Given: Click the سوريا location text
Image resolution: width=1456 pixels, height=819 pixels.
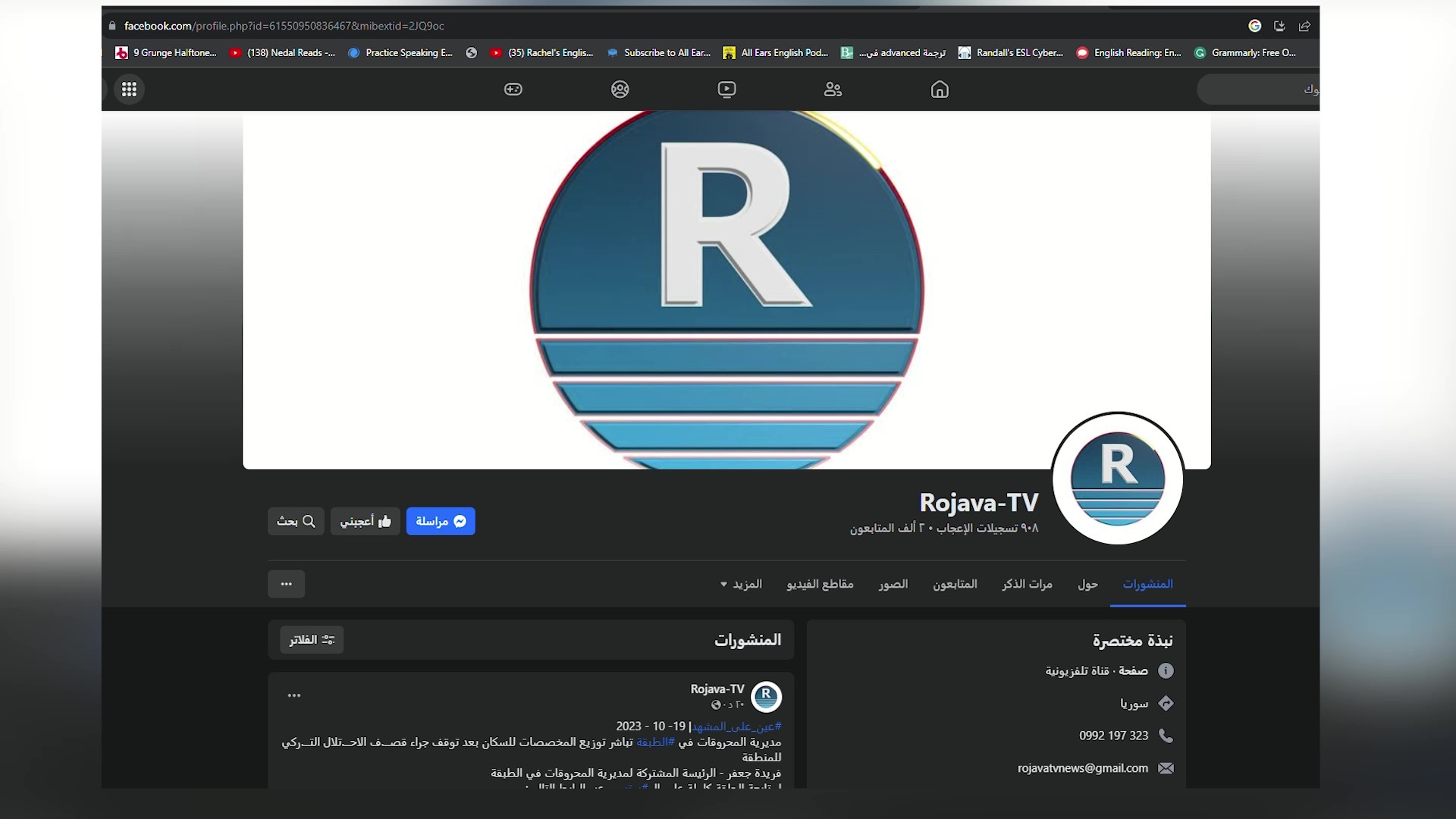Looking at the screenshot, I should (1134, 704).
